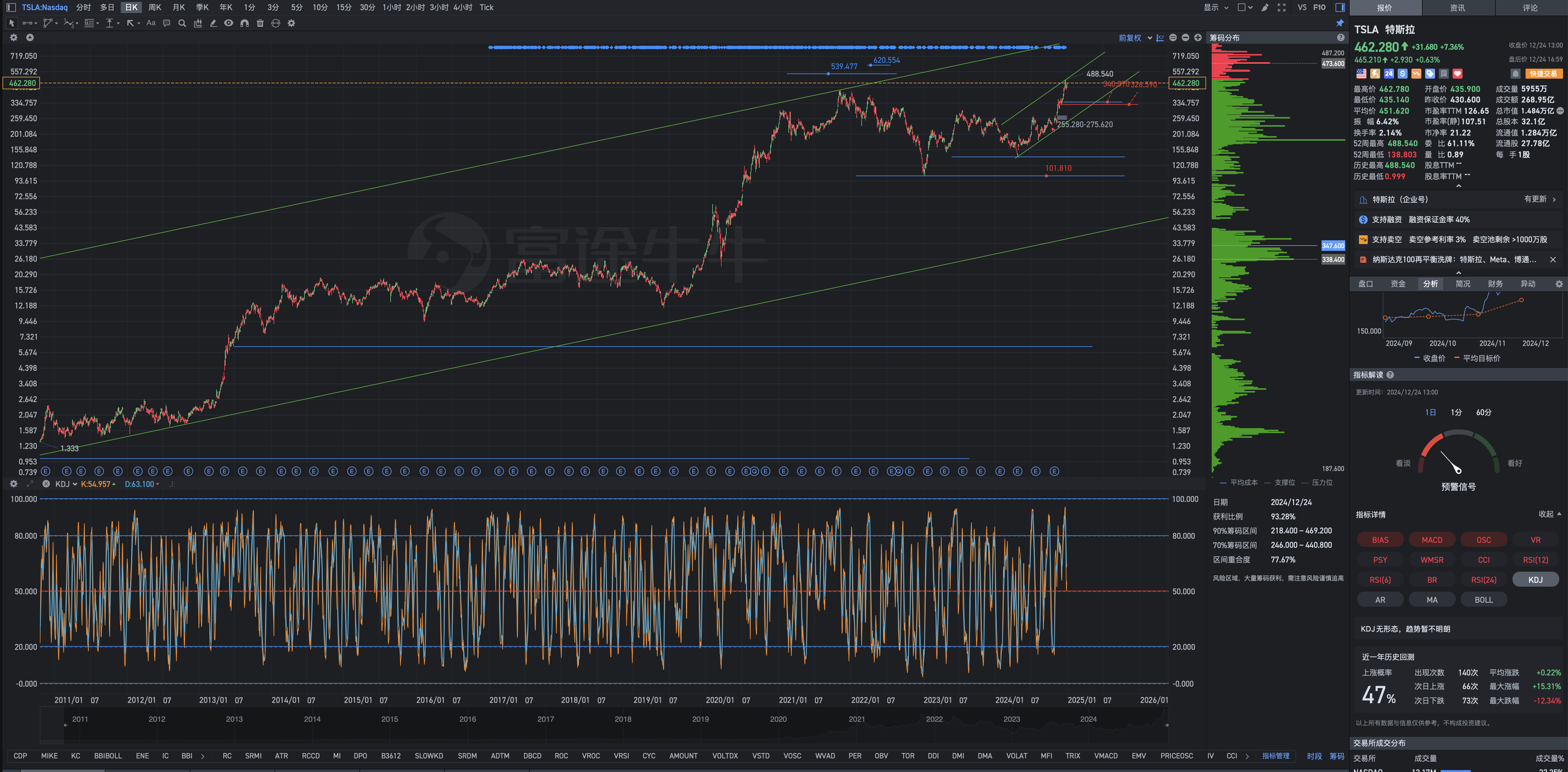Screen dimensions: 1568x772
Task: Click the blue dollar sign badge
Action: pyautogui.click(x=1402, y=74)
